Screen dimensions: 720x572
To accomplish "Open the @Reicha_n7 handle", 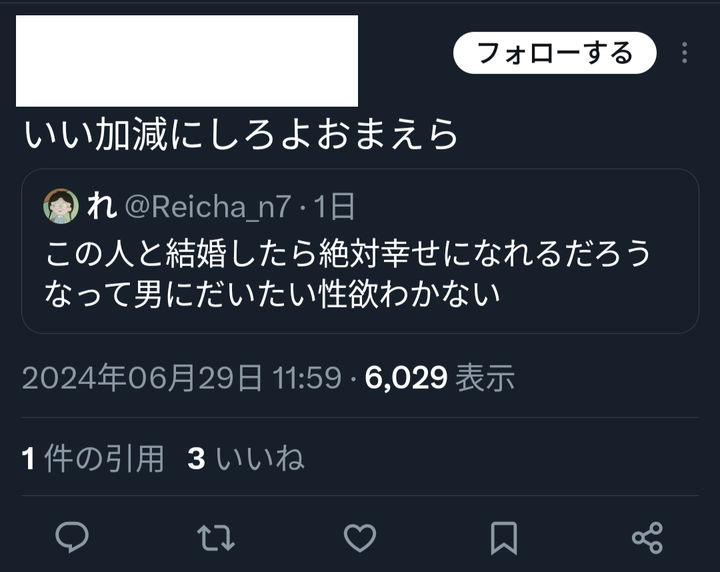I will click(x=208, y=207).
